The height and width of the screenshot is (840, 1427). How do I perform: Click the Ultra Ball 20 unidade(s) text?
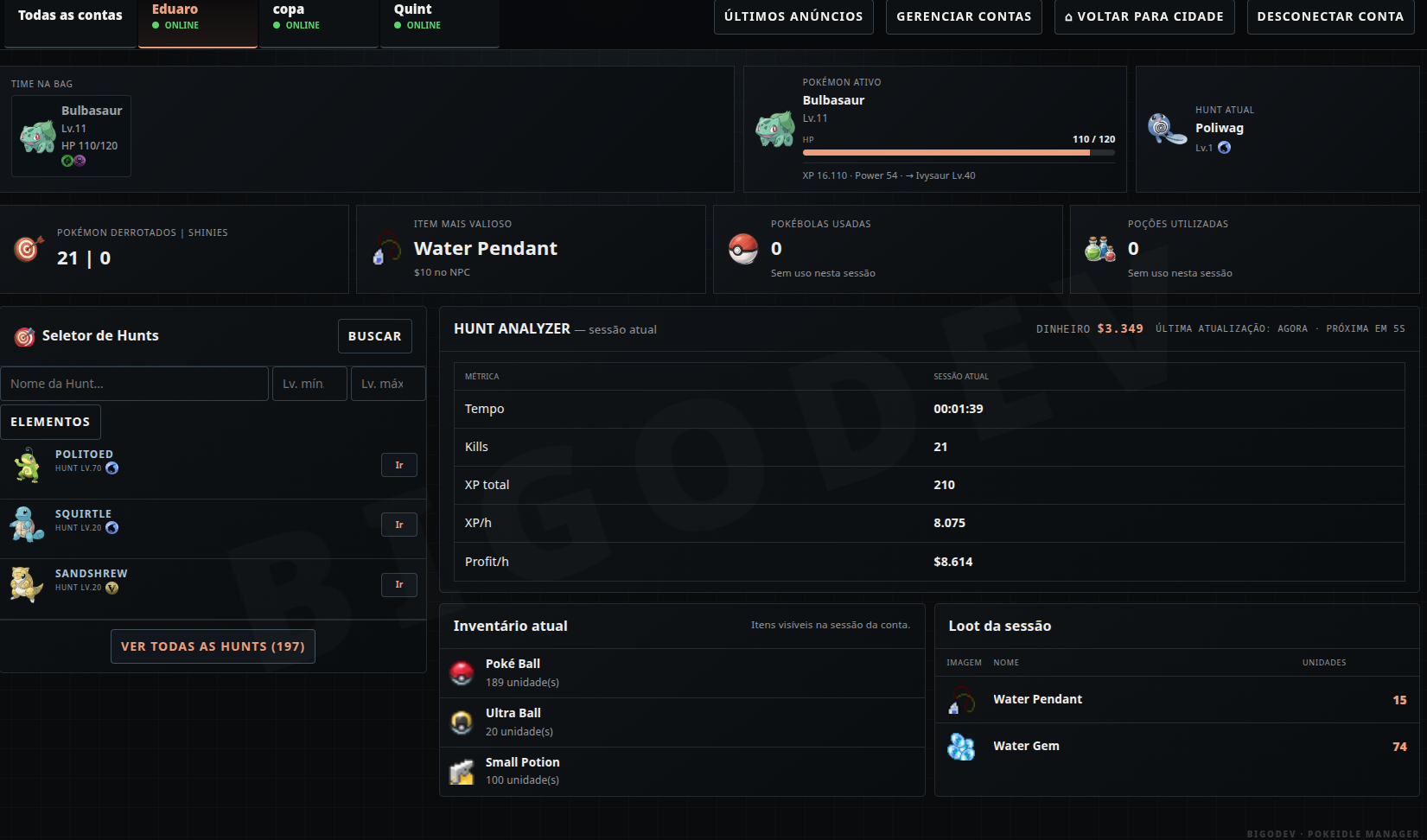(x=519, y=732)
